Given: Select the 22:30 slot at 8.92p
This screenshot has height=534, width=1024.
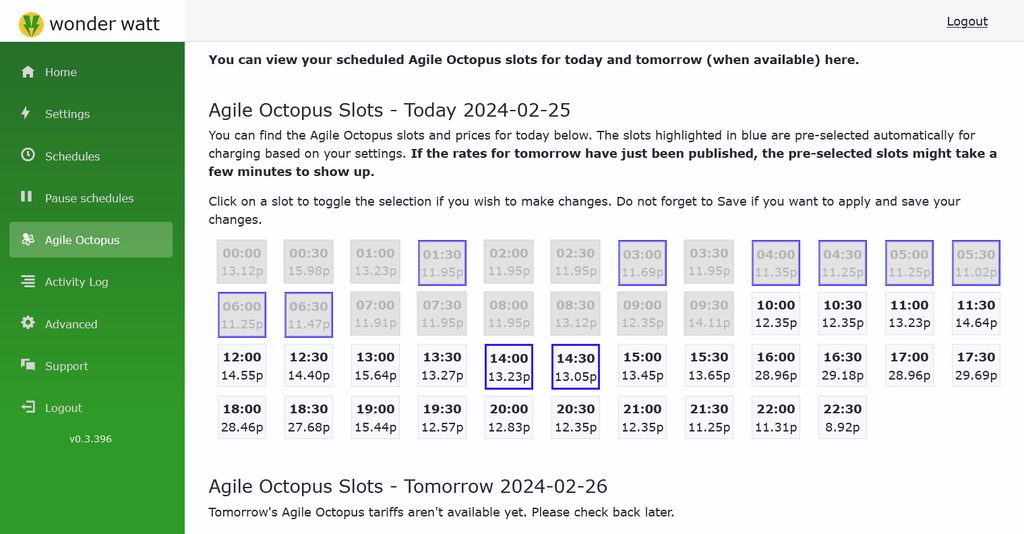Looking at the screenshot, I should pyautogui.click(x=842, y=418).
